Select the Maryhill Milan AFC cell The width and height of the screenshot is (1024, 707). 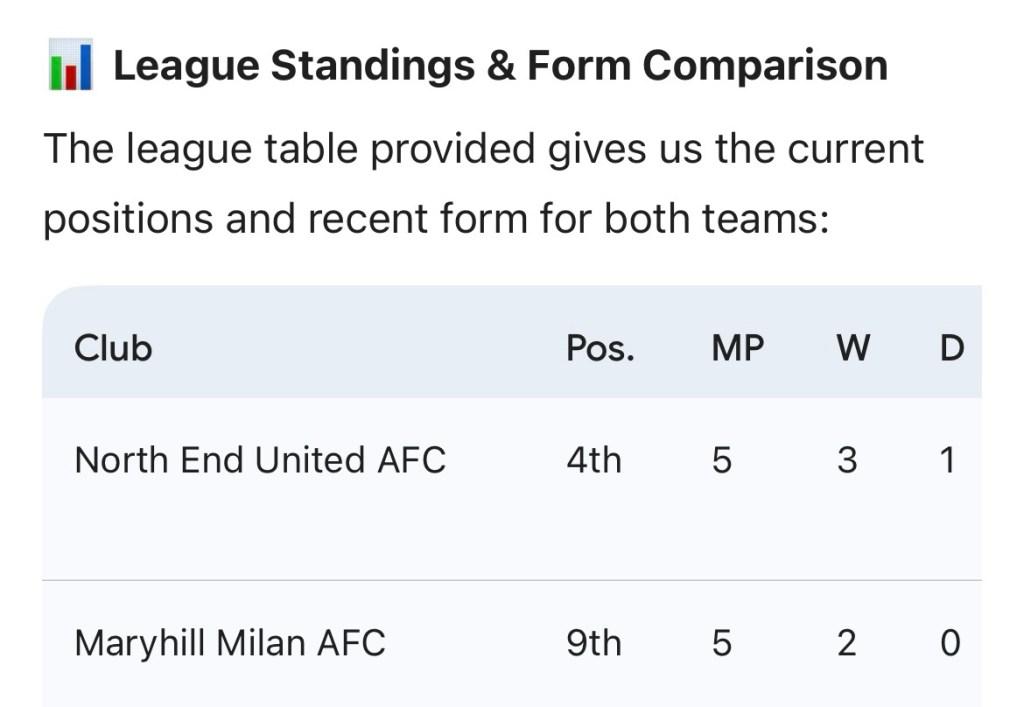click(x=230, y=643)
